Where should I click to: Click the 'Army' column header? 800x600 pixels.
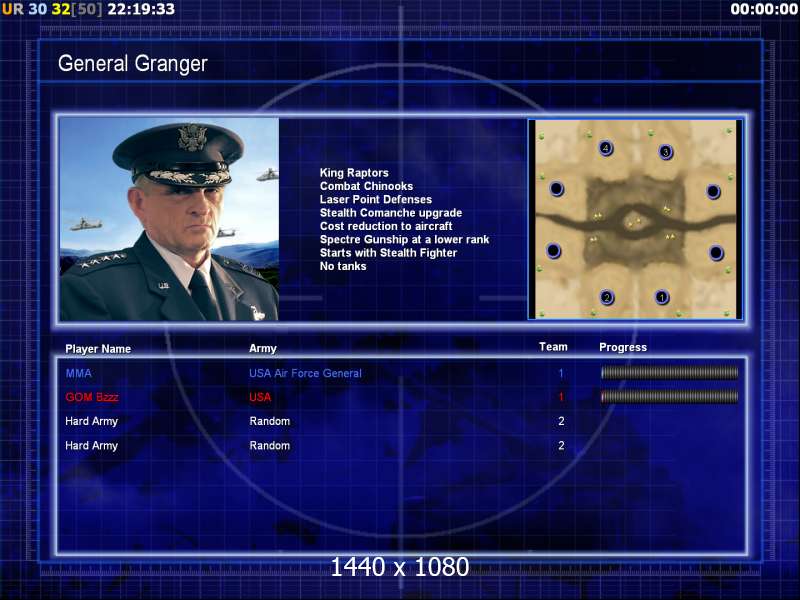point(263,348)
